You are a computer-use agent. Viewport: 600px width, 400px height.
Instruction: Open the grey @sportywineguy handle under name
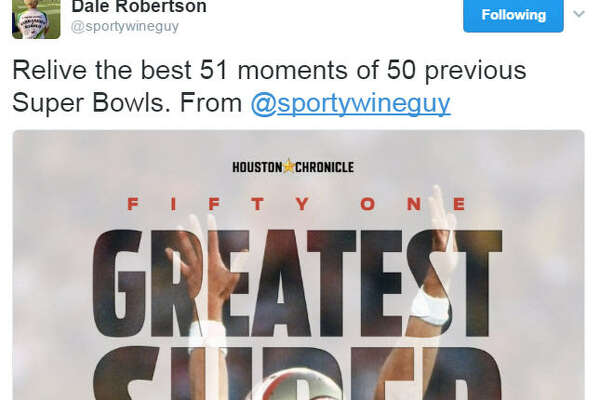[125, 27]
